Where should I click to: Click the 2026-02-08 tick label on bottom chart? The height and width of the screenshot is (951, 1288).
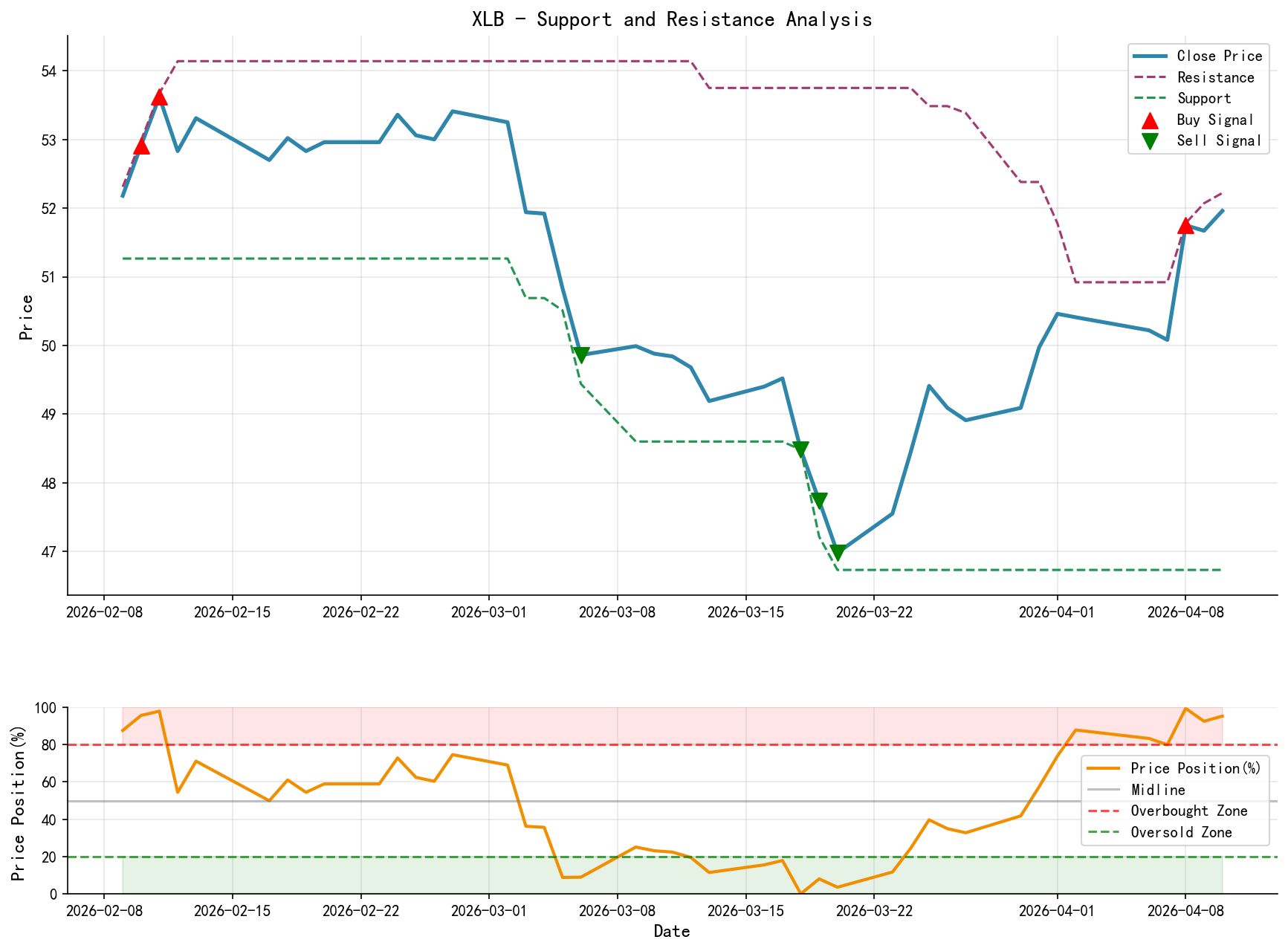(x=104, y=912)
